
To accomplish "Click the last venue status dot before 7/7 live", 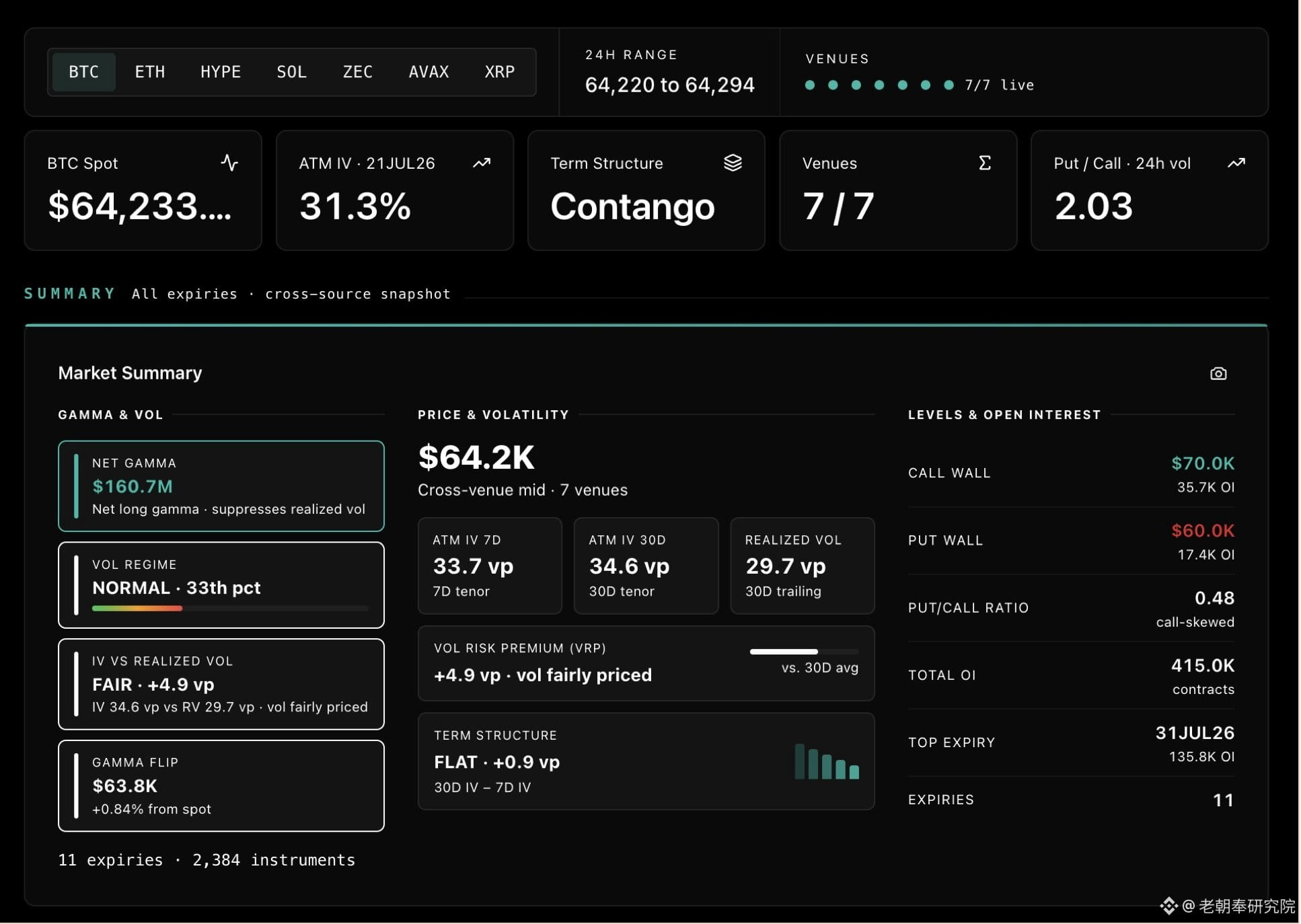I will coord(949,85).
